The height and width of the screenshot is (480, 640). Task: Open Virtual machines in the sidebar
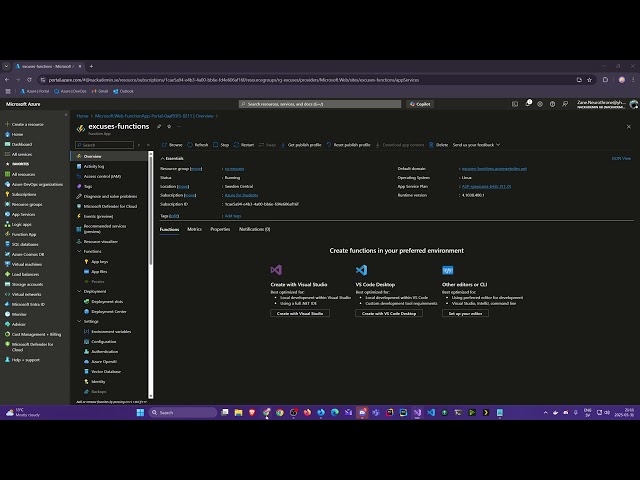pyautogui.click(x=23, y=264)
